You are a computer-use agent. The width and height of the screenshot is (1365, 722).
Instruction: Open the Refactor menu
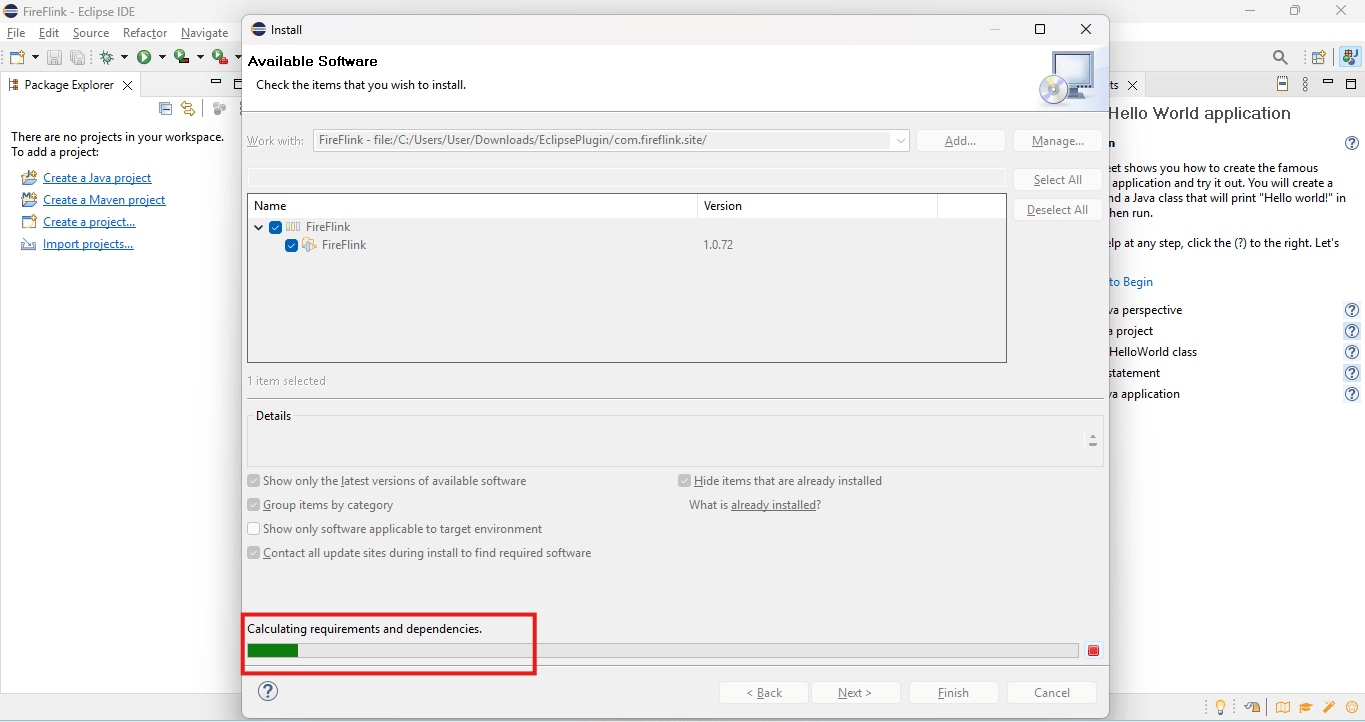tap(145, 33)
